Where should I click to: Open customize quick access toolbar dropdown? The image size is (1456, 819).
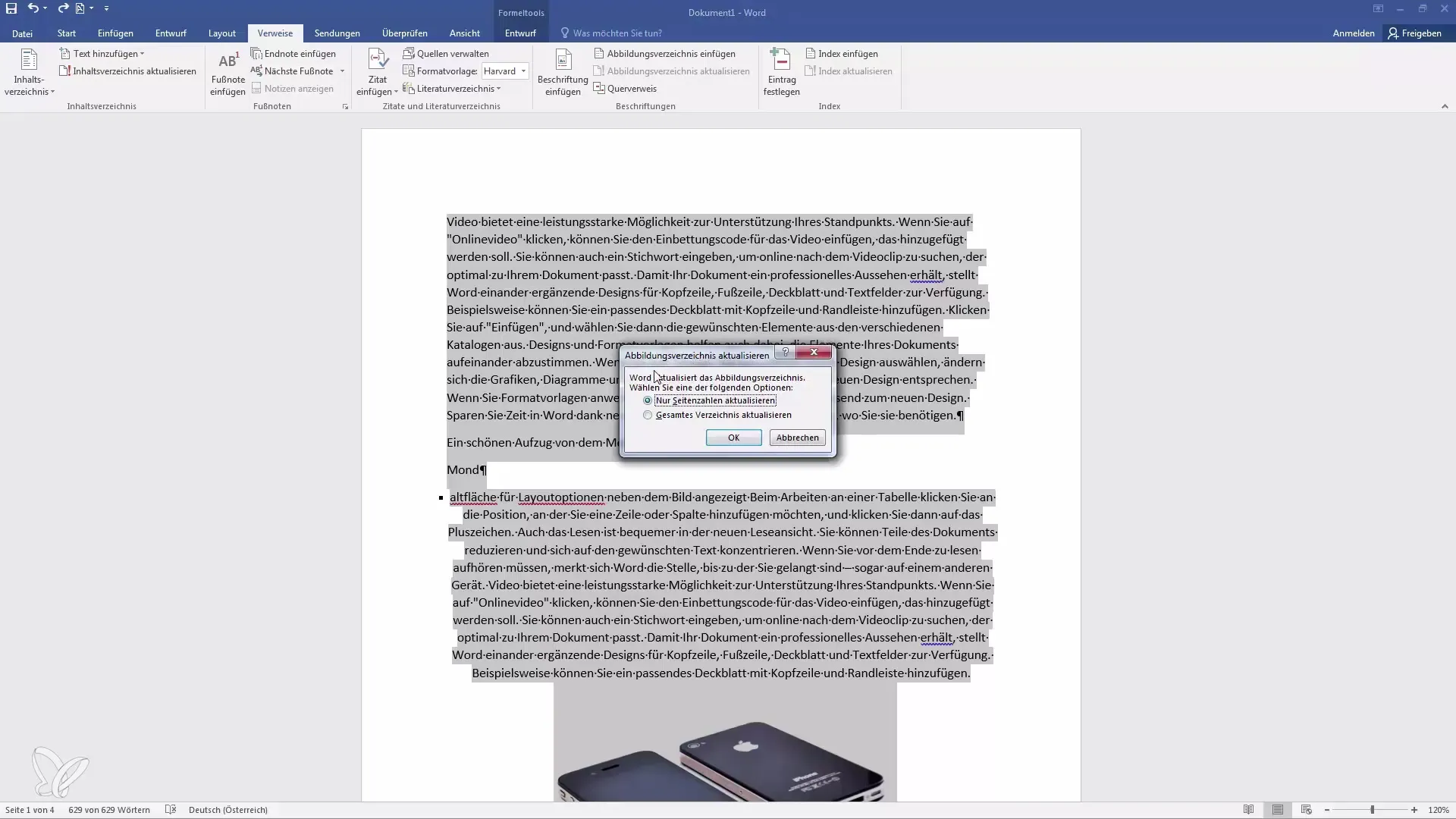(x=106, y=8)
